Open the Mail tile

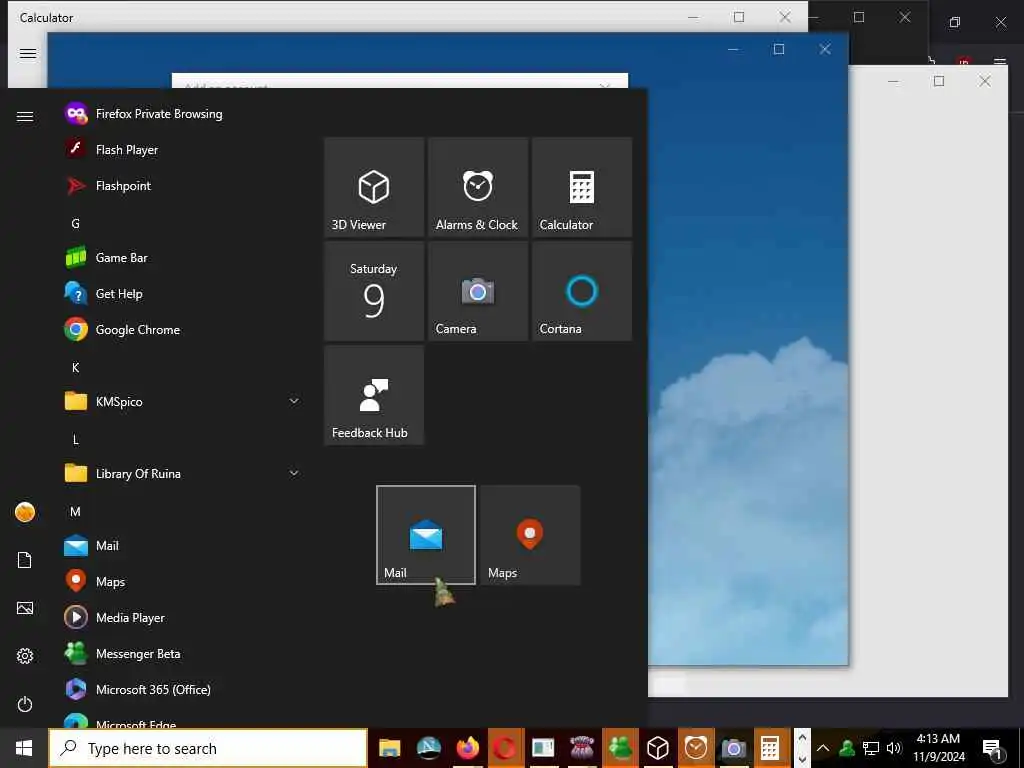tap(426, 535)
